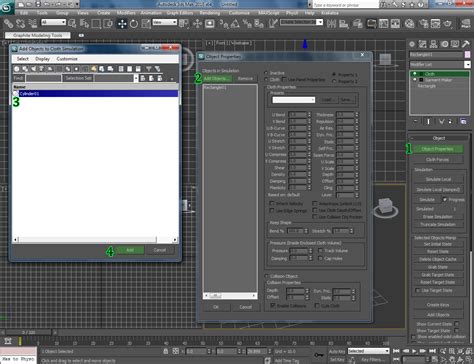474x364 pixels.
Task: Click the Find field in Add Objects dialog
Action: pos(43,78)
